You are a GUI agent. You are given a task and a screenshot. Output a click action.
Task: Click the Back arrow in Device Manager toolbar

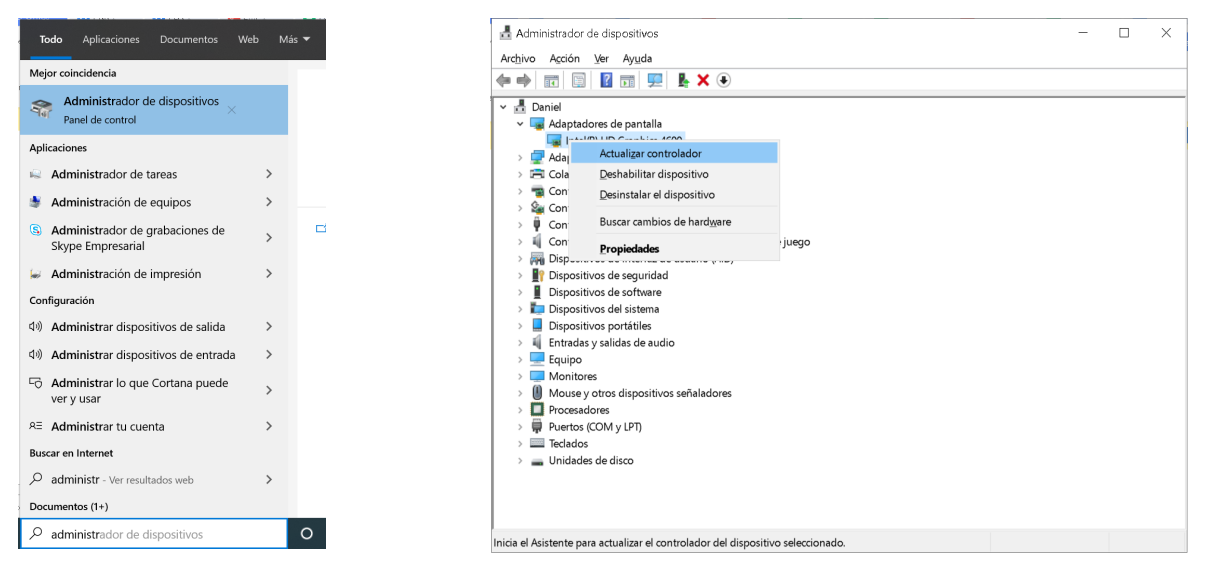tap(503, 80)
